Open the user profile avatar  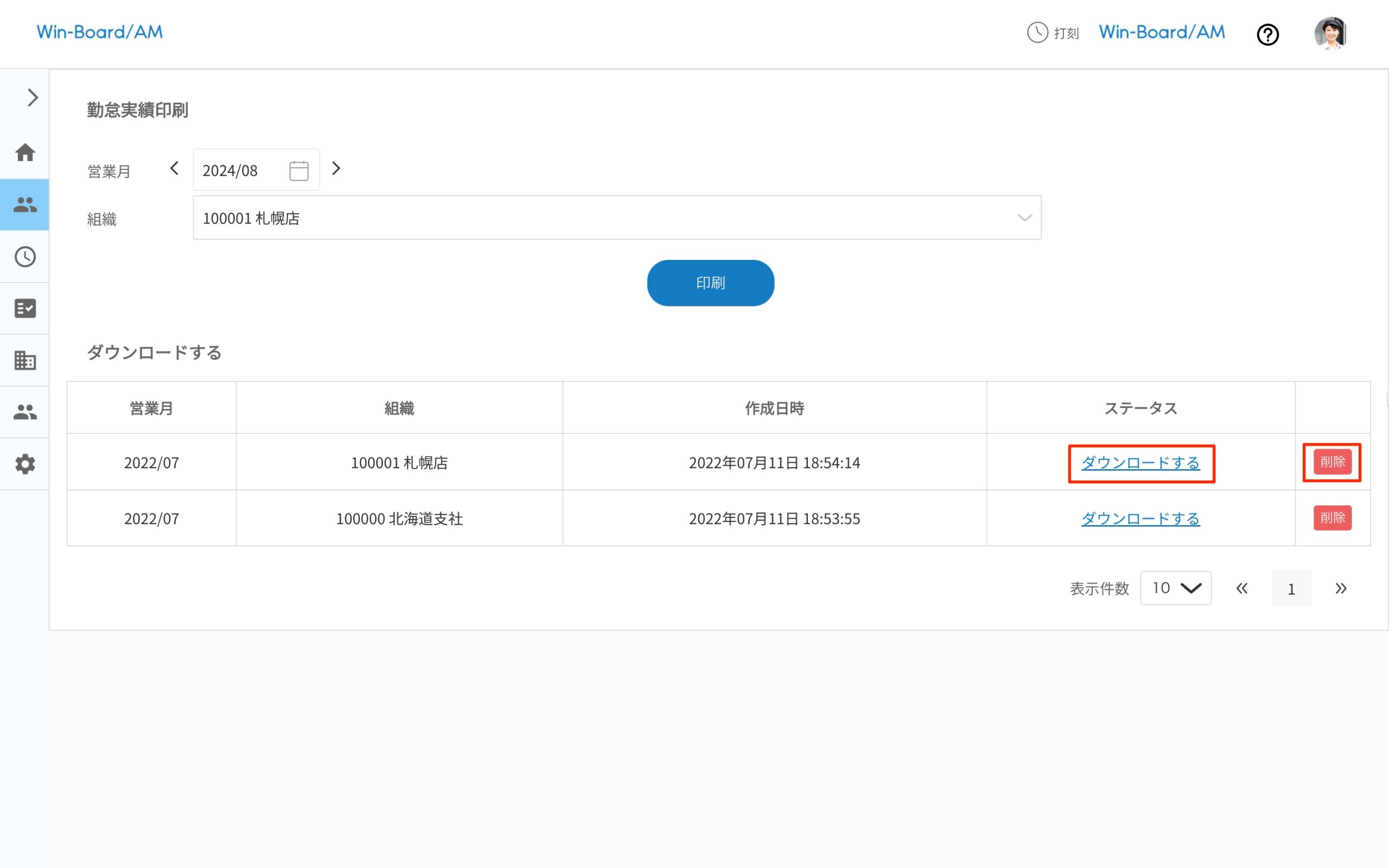1330,33
